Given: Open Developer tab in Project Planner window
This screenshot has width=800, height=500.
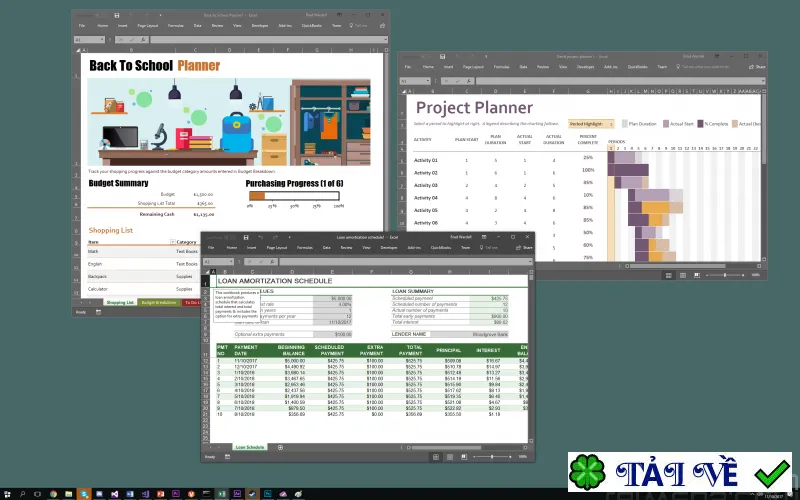Looking at the screenshot, I should 586,67.
